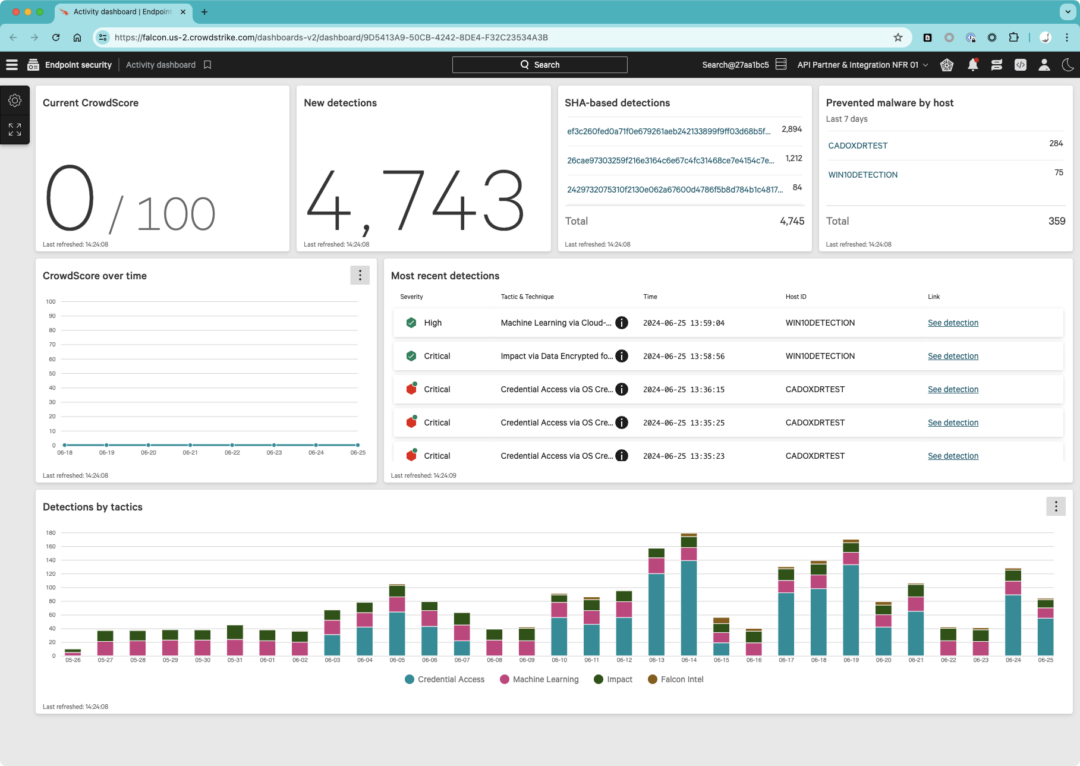Bookmark the Activity dashboard page
1080x766 pixels.
pos(207,65)
